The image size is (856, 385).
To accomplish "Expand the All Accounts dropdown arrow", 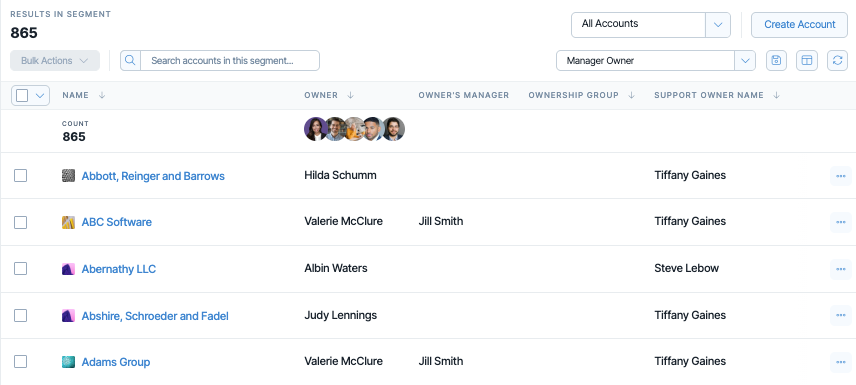I will pos(718,25).
